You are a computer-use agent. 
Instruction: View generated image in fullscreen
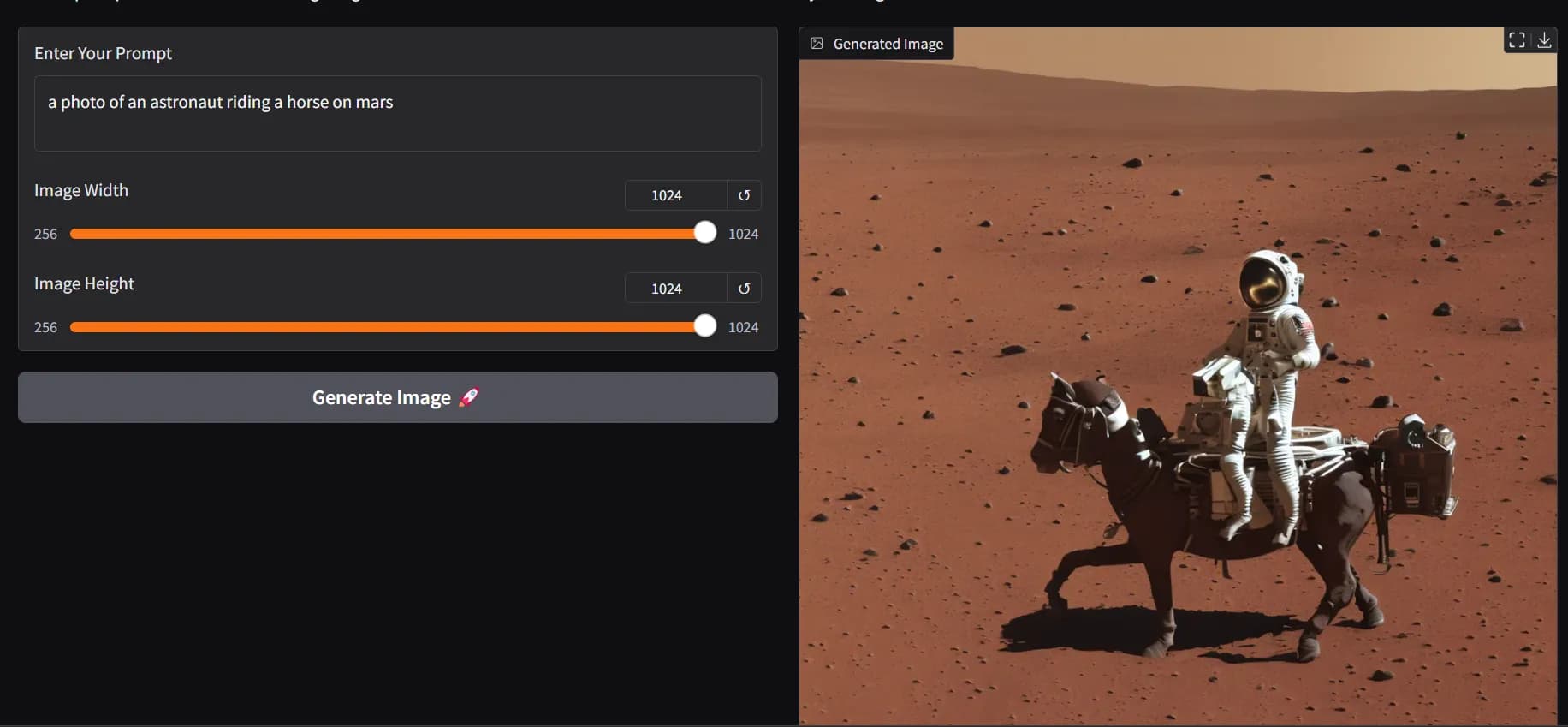pos(1517,40)
